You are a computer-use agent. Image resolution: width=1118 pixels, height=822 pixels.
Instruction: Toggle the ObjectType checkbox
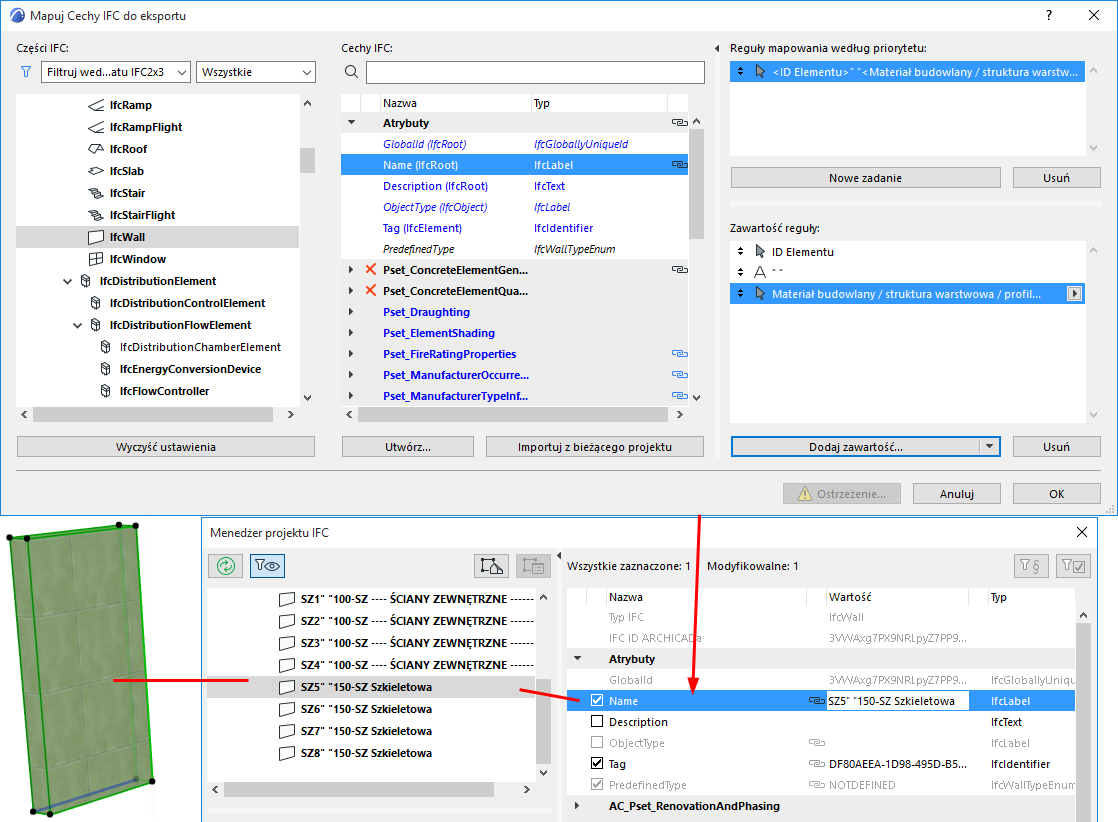pyautogui.click(x=597, y=743)
